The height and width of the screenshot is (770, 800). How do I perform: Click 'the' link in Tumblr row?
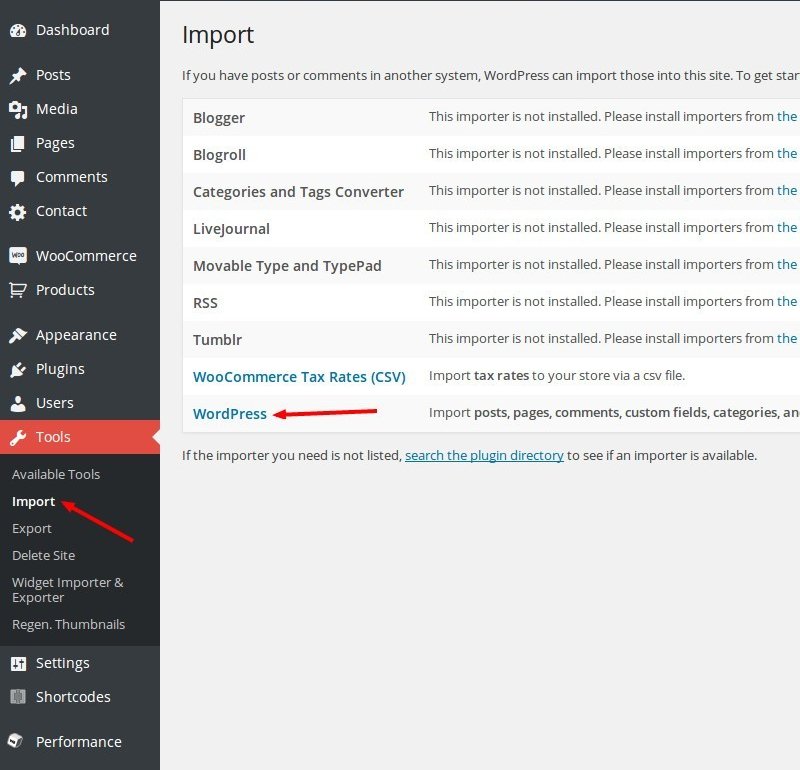click(x=787, y=339)
